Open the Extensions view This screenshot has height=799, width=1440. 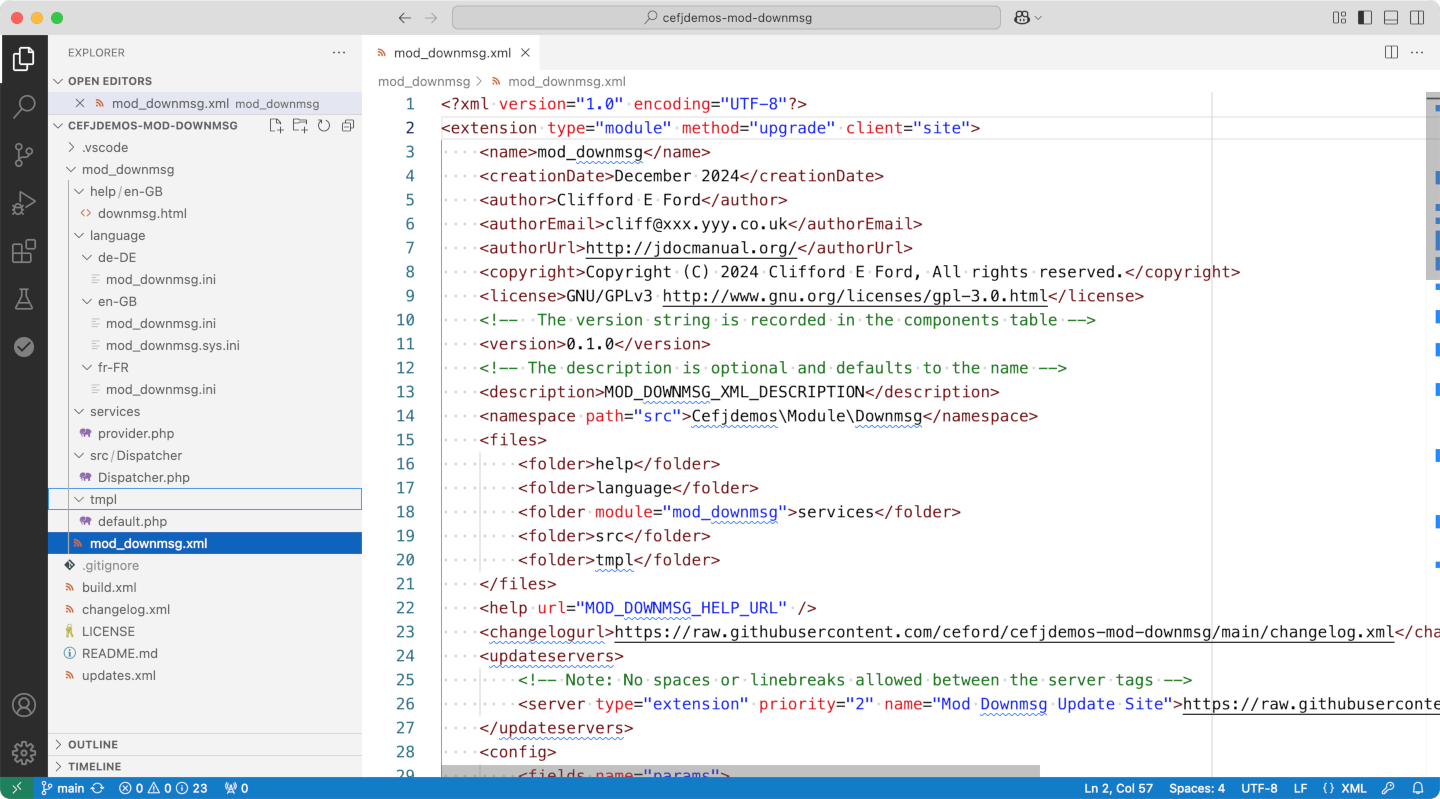click(24, 251)
